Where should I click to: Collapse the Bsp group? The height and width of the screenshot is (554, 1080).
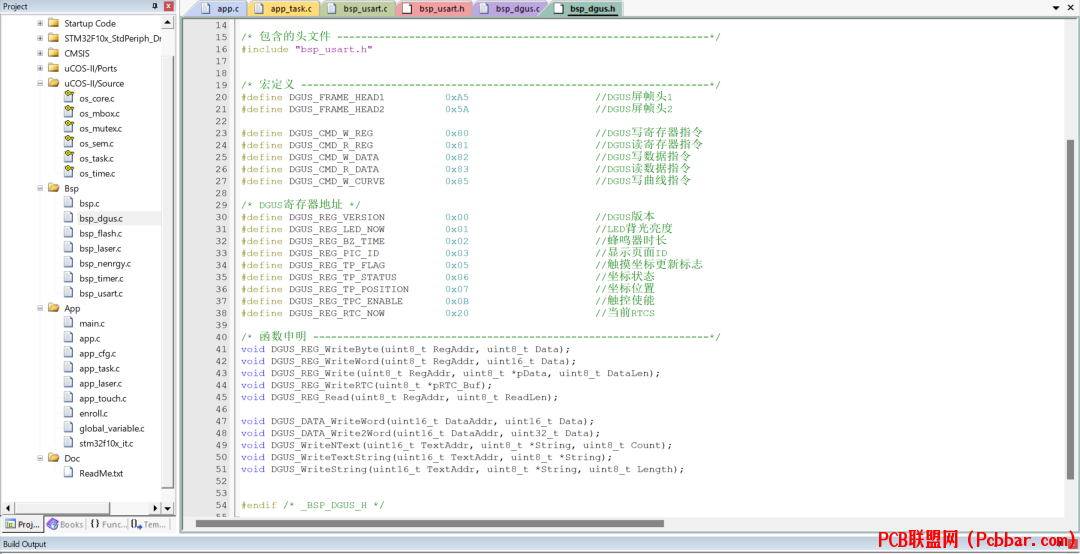pos(40,188)
